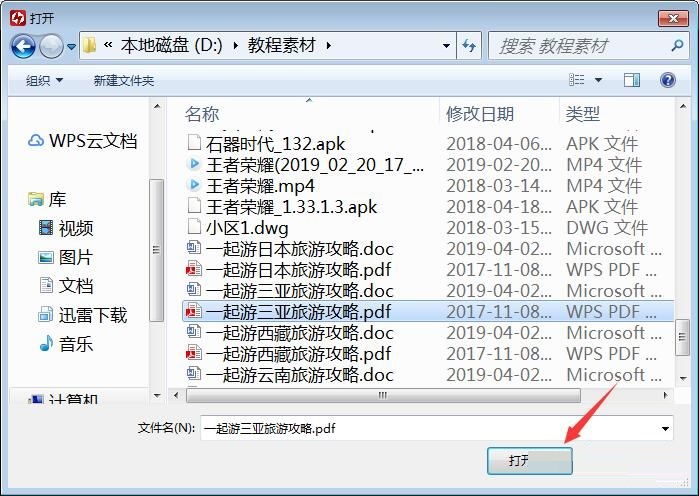Viewport: 699px width, 496px height.
Task: Click file list scroll-up arrow
Action: (x=683, y=107)
